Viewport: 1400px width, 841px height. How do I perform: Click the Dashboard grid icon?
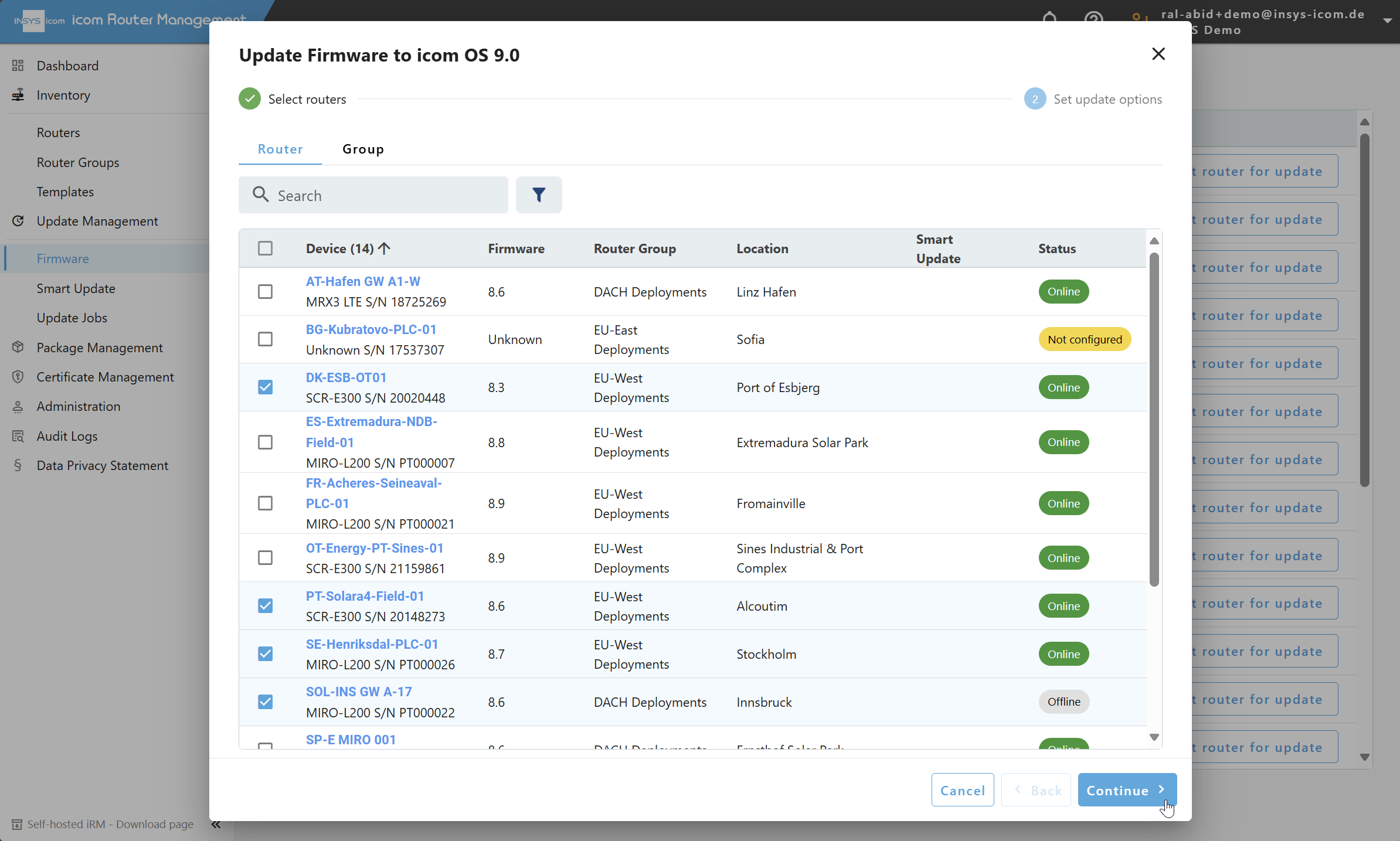tap(18, 66)
